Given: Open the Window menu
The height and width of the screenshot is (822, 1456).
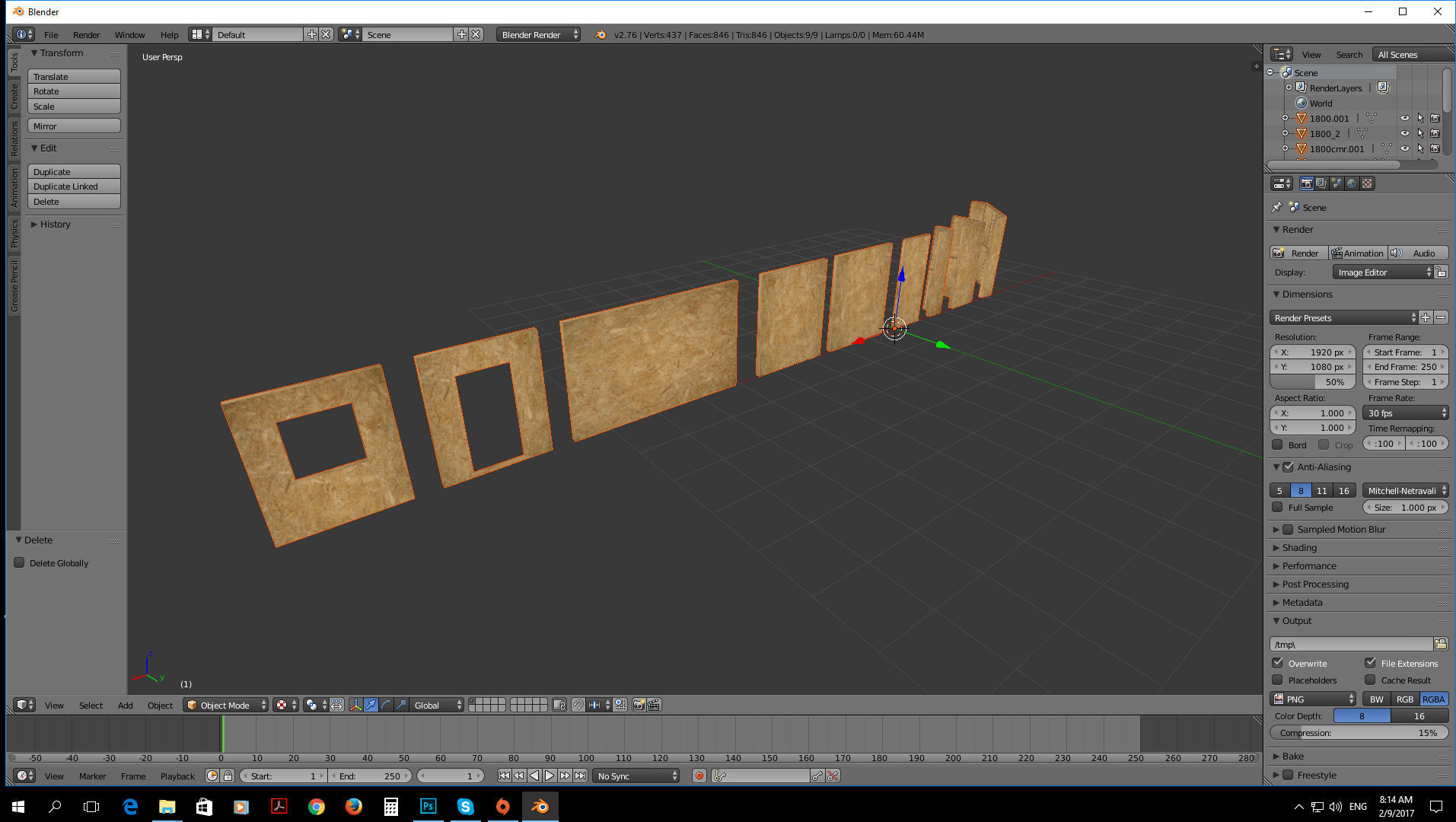Looking at the screenshot, I should click(129, 35).
